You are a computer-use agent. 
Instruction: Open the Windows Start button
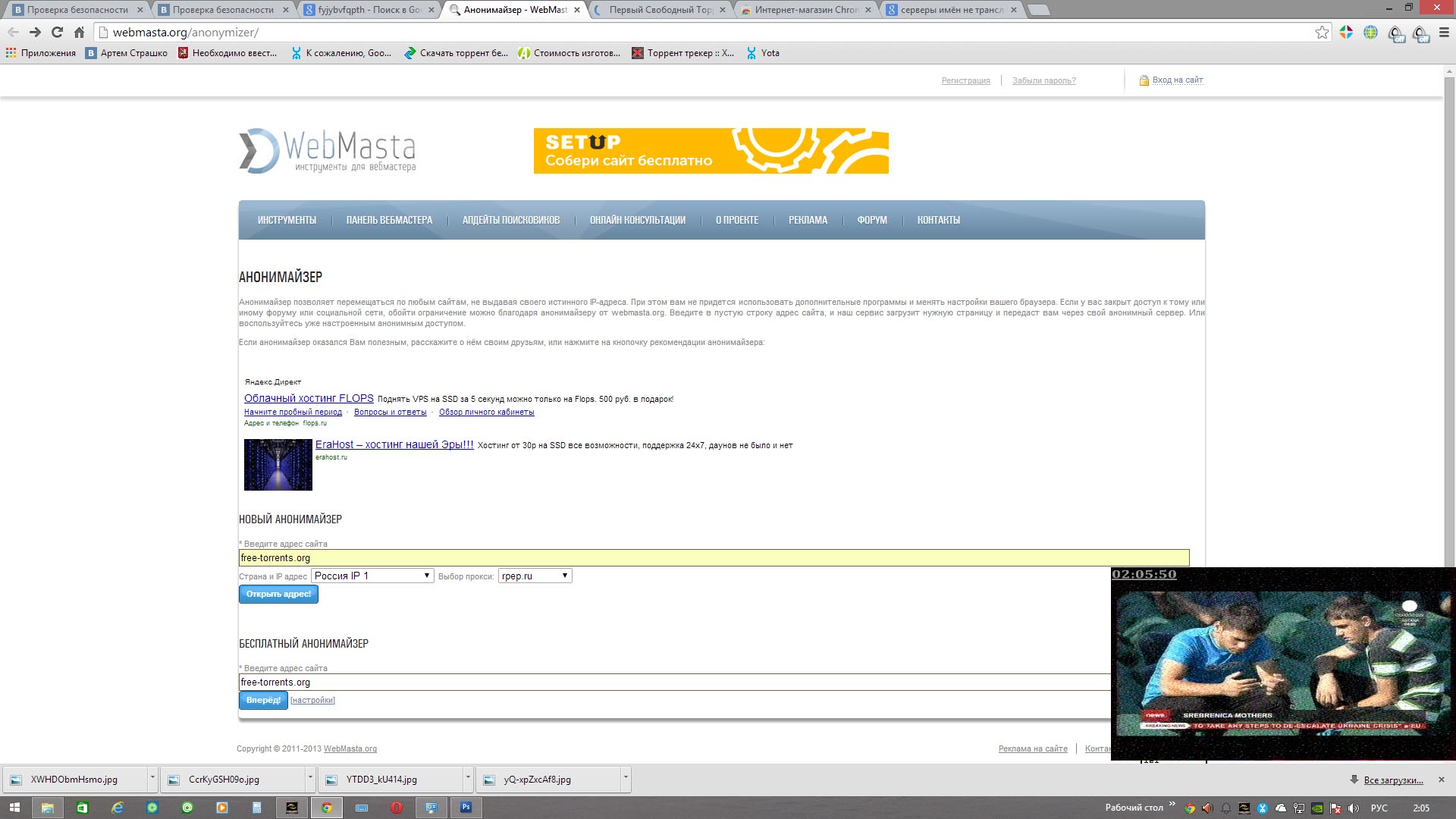click(x=14, y=808)
